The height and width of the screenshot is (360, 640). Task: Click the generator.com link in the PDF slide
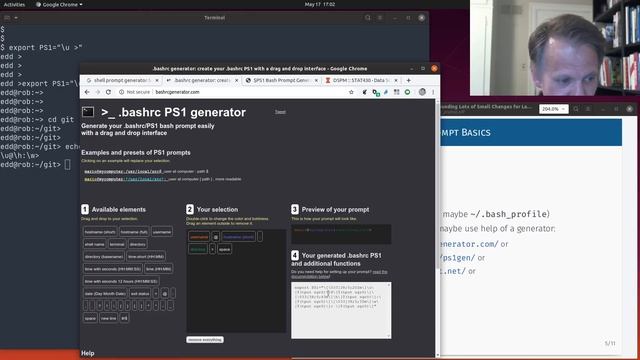pos(469,244)
